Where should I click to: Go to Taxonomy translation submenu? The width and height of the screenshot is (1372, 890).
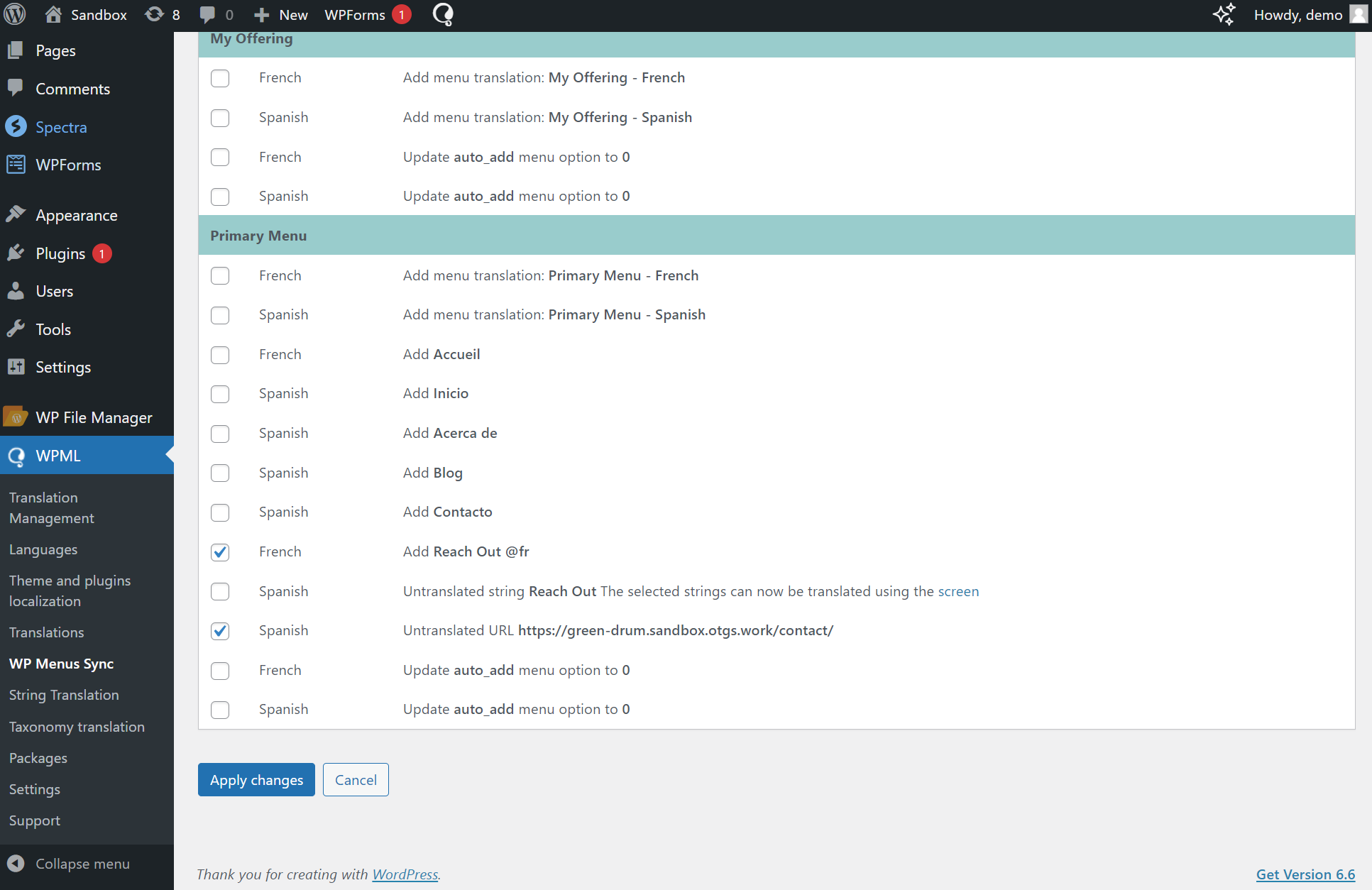[x=77, y=727]
